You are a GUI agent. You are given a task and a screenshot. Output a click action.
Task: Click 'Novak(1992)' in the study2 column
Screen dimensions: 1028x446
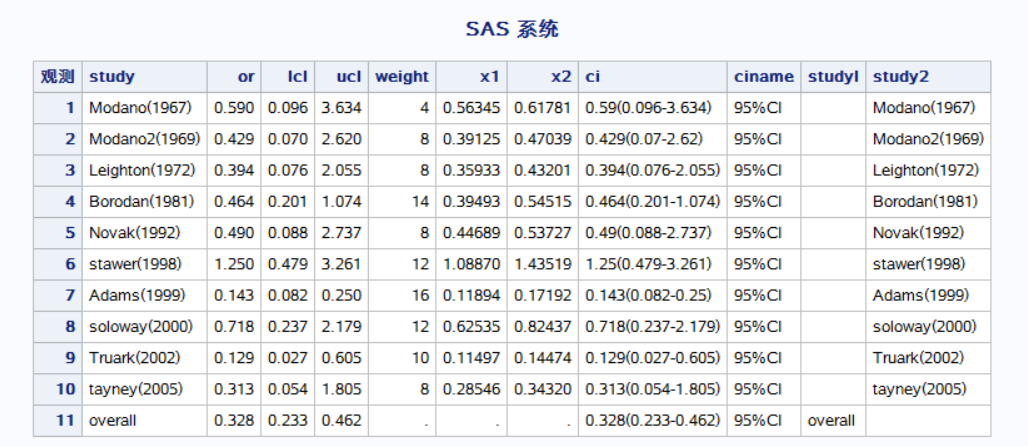coord(919,233)
